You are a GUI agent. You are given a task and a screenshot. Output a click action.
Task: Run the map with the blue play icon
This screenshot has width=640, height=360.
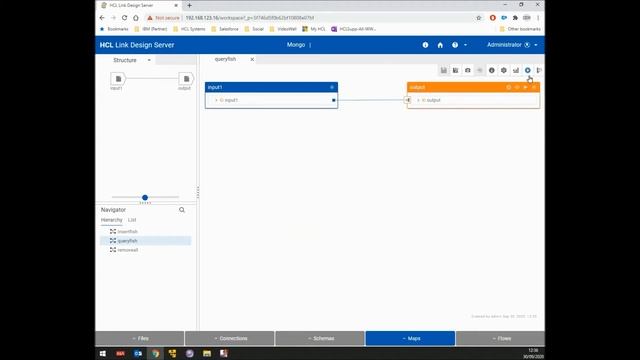tap(528, 70)
